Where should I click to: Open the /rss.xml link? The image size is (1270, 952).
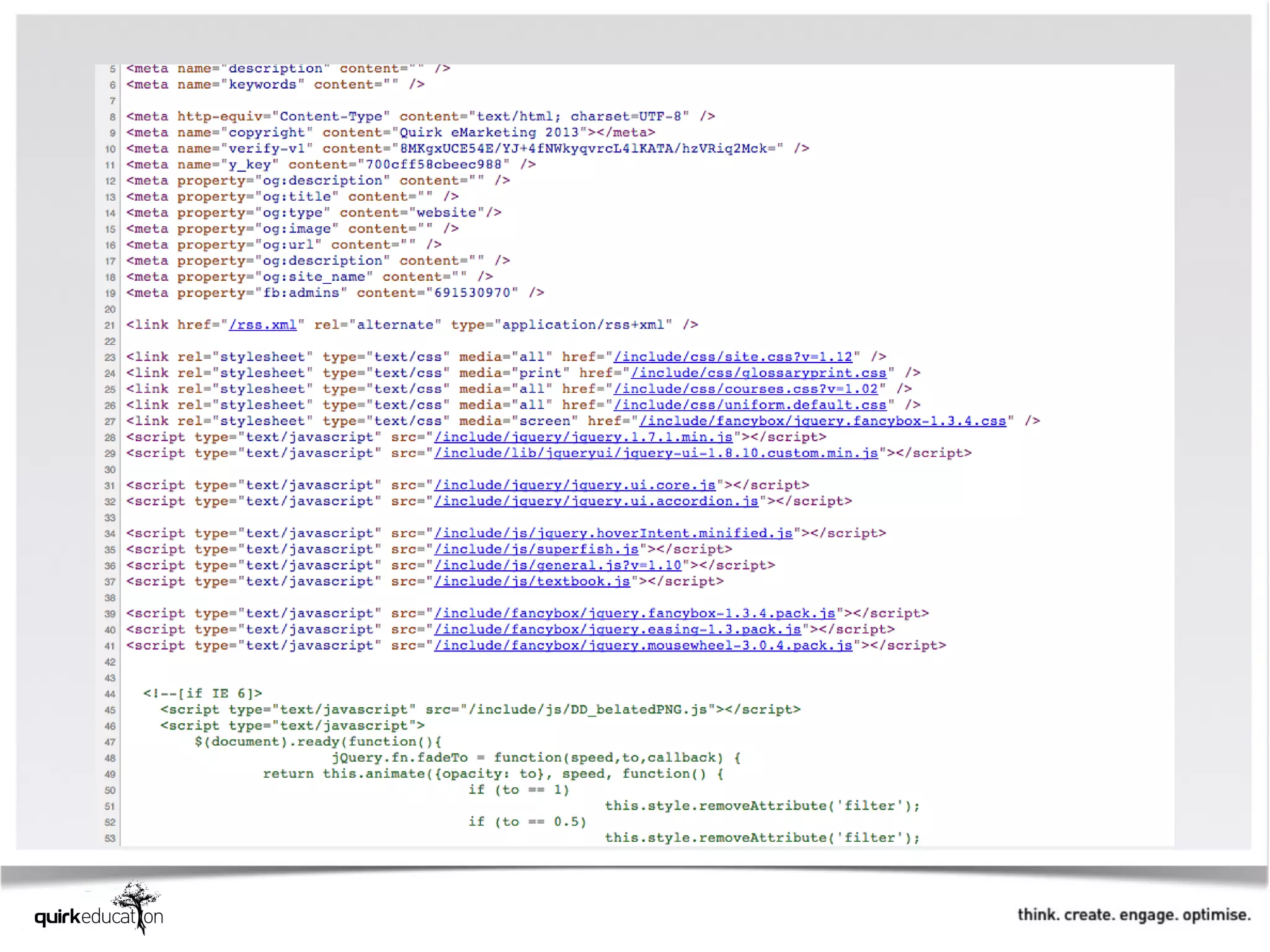pos(262,325)
